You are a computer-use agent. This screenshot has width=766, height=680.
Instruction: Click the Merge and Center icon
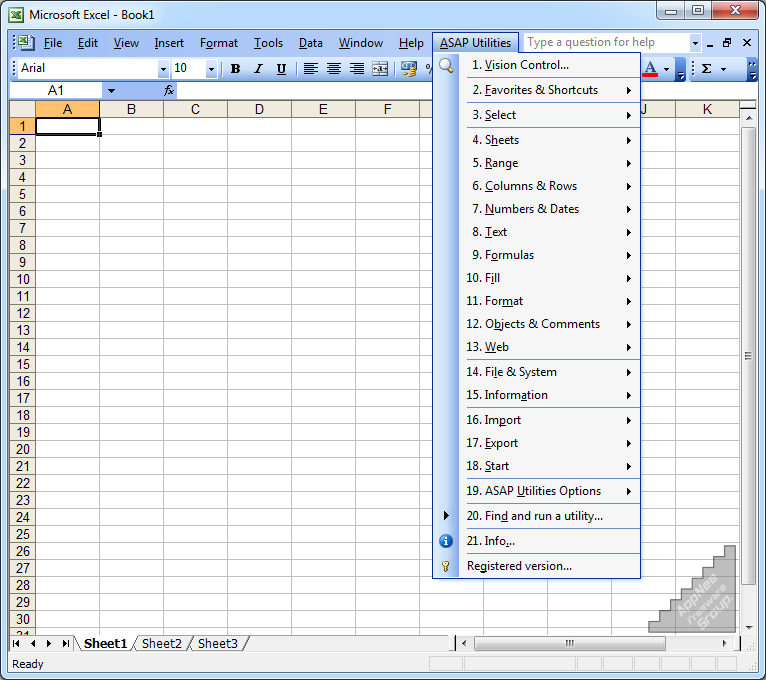[x=380, y=69]
